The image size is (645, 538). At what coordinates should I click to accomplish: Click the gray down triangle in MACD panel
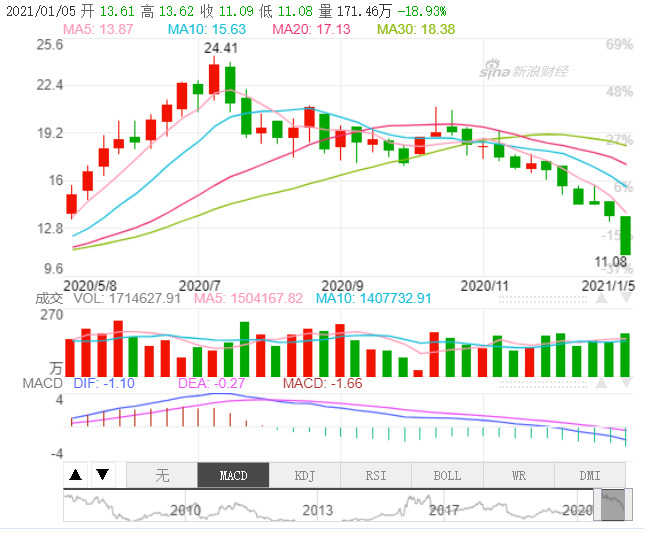(626, 383)
